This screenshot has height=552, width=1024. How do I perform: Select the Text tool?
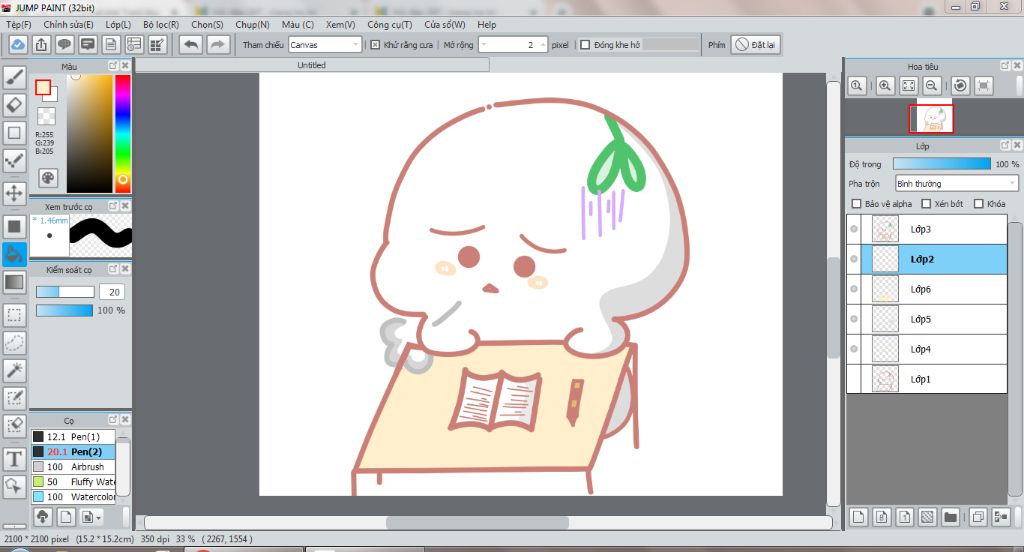click(x=14, y=459)
